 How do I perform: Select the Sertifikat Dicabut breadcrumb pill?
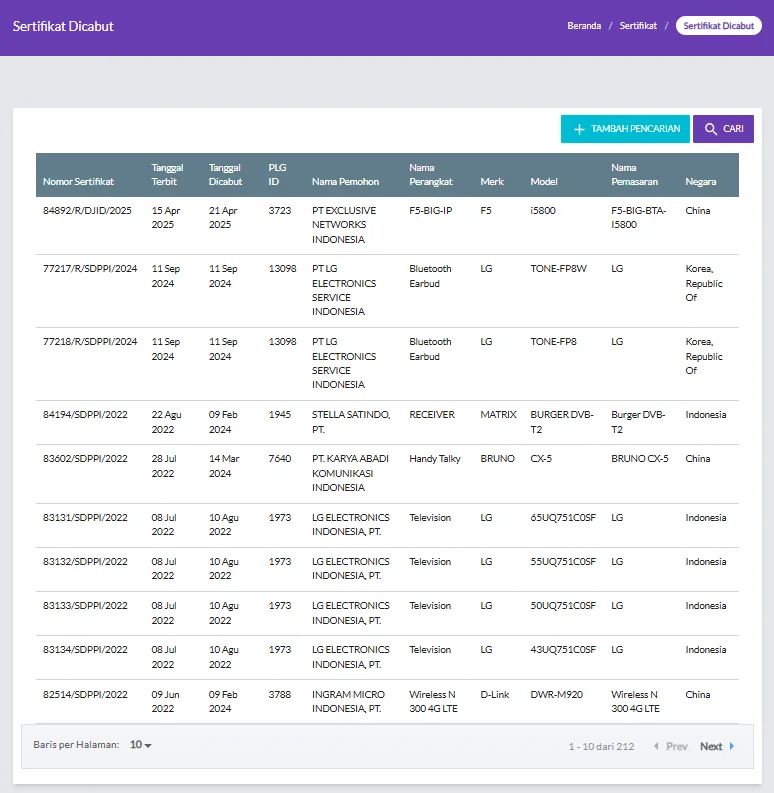718,26
